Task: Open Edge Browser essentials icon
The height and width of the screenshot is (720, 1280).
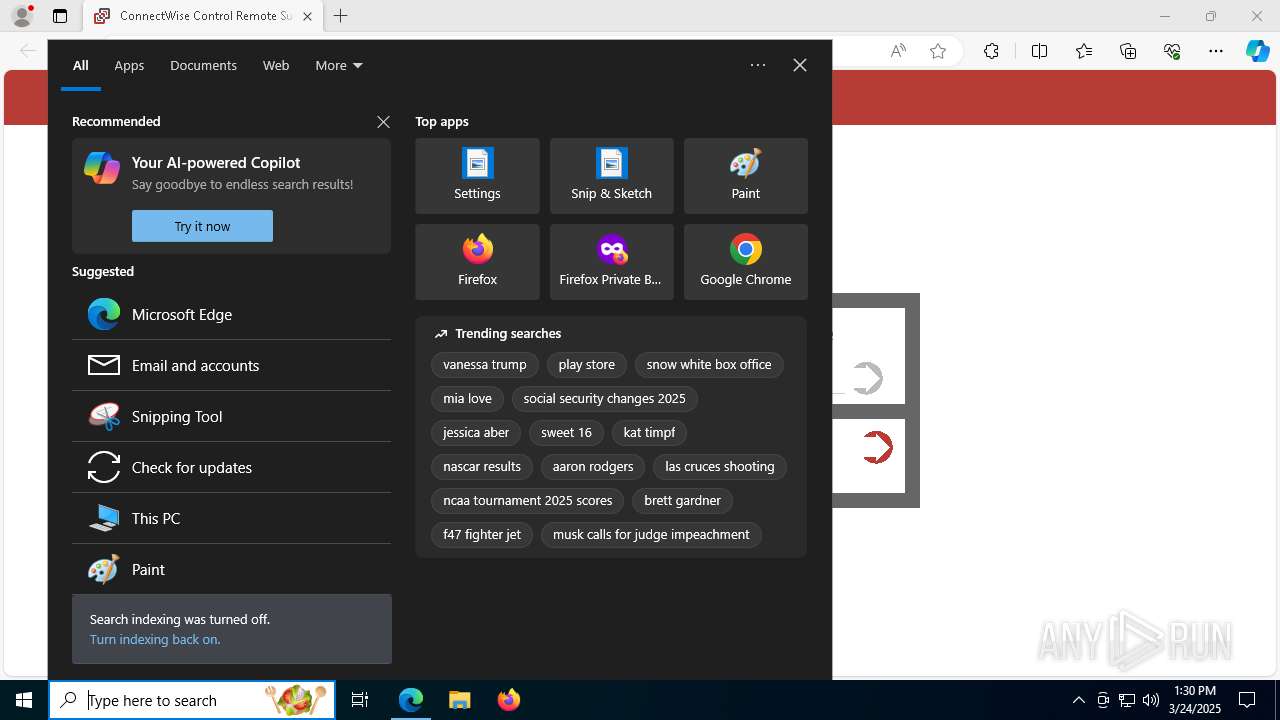Action: coord(1172,51)
